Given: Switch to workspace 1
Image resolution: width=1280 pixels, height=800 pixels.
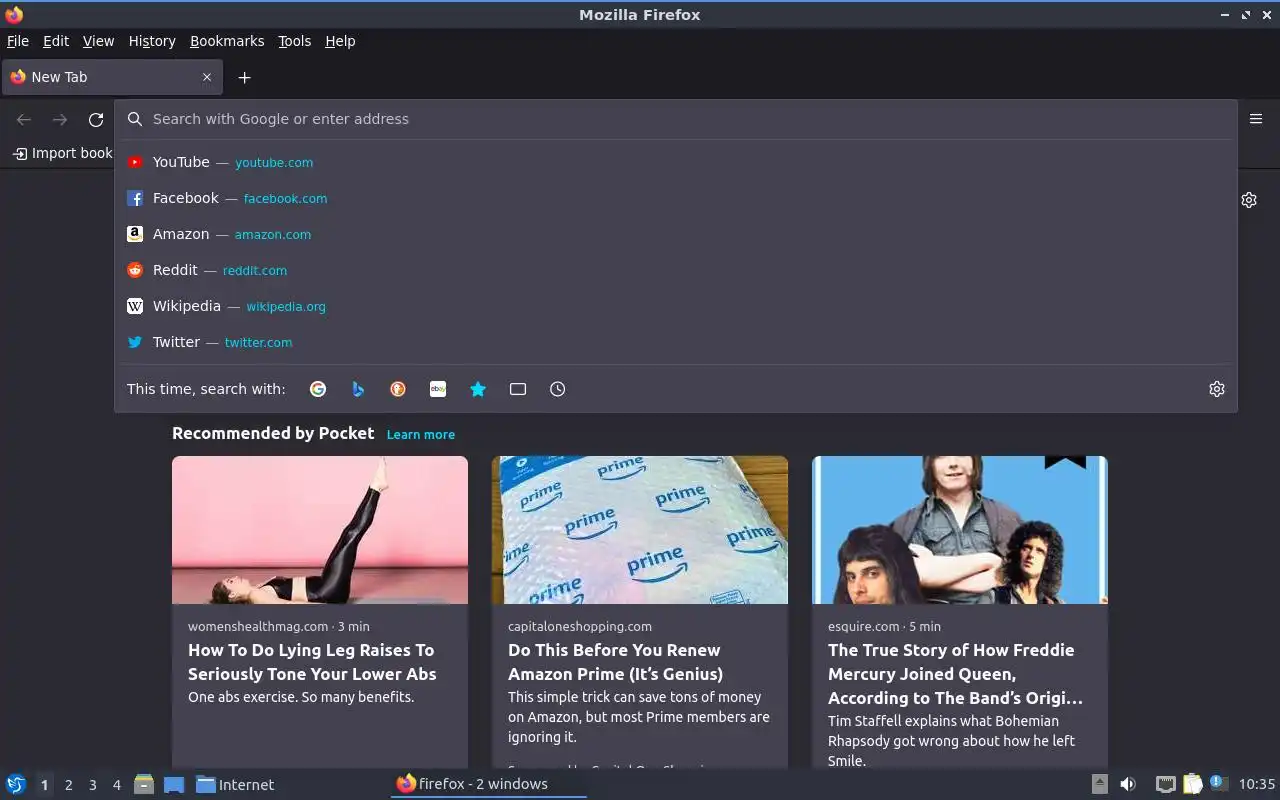Looking at the screenshot, I should (x=44, y=785).
